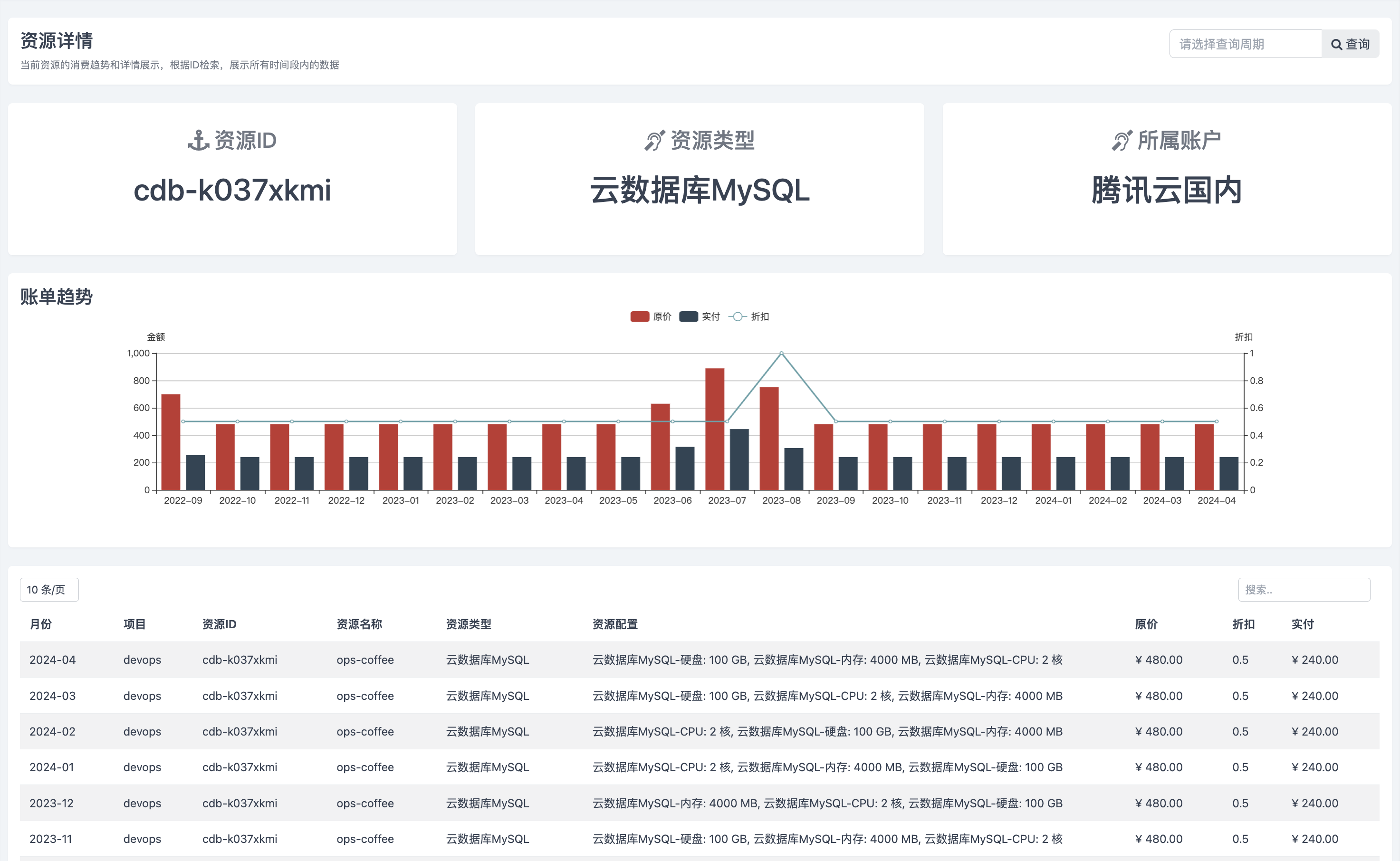Click the cdb-k037xkmi resource ID heading

coord(232,190)
